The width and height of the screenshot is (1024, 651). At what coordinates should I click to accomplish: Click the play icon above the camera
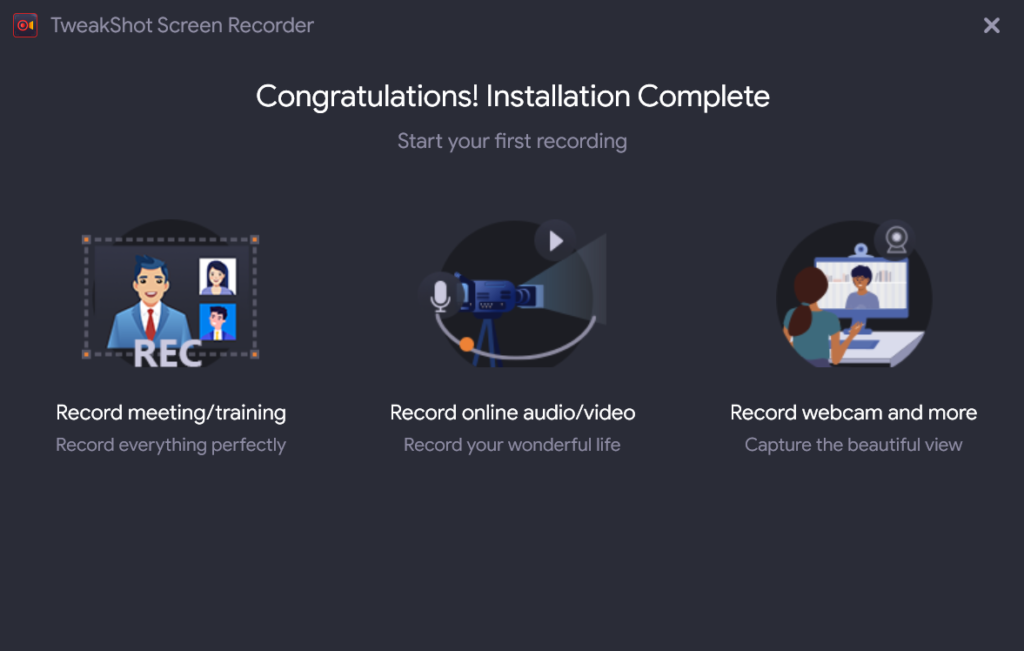(x=555, y=241)
